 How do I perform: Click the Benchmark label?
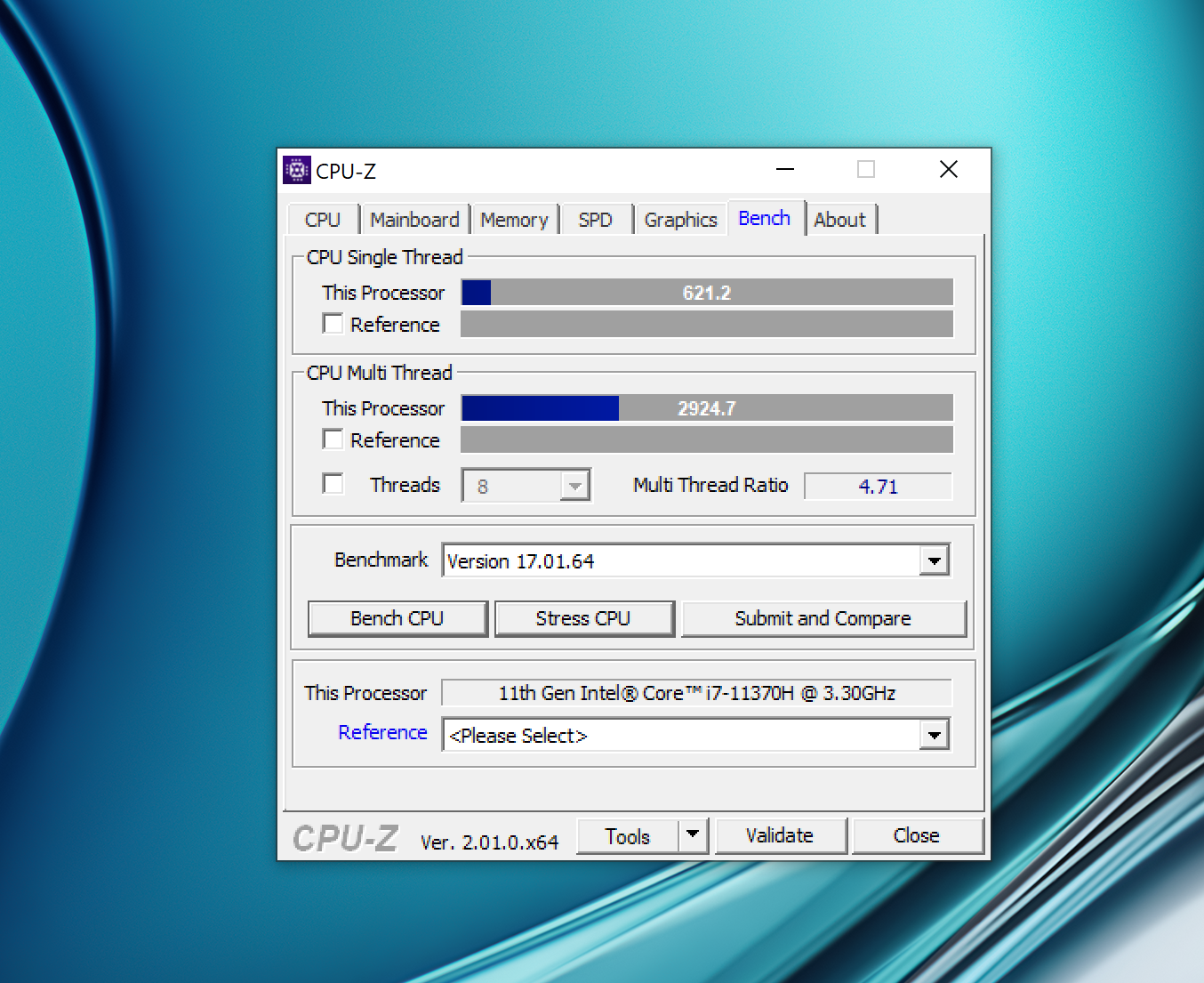[381, 560]
